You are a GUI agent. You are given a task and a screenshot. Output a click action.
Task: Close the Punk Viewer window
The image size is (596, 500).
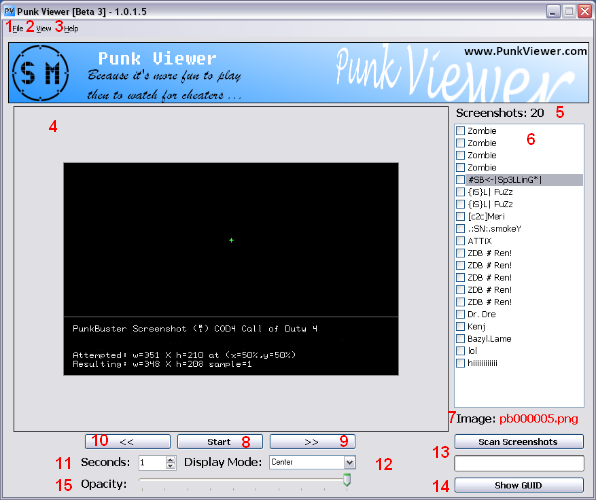pyautogui.click(x=584, y=11)
